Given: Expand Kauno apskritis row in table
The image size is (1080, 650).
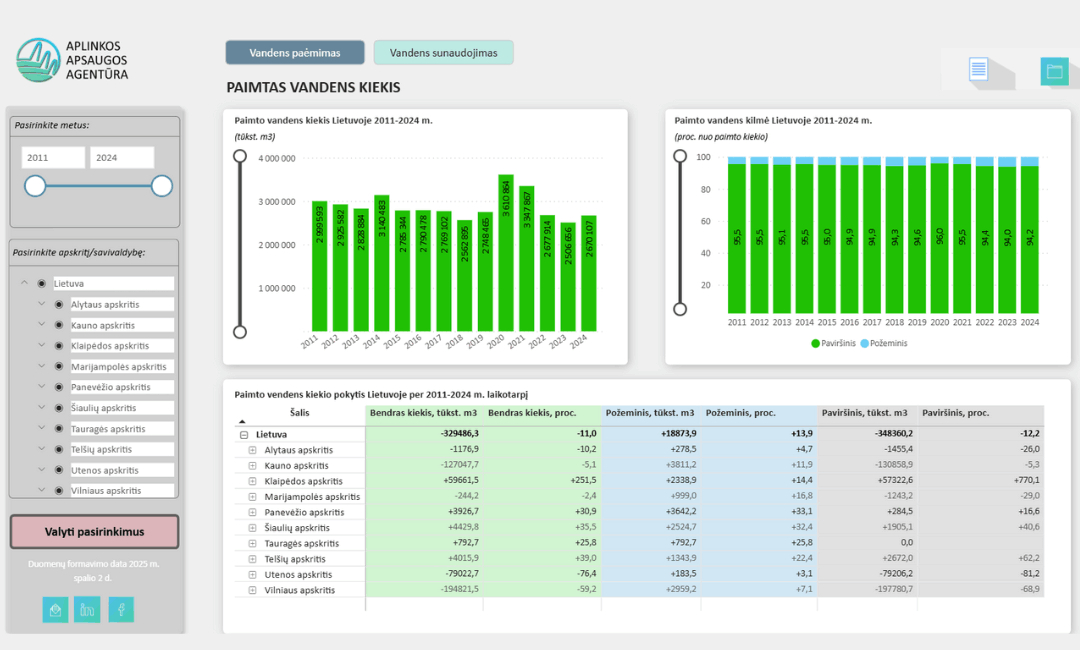Looking at the screenshot, I should pos(253,466).
